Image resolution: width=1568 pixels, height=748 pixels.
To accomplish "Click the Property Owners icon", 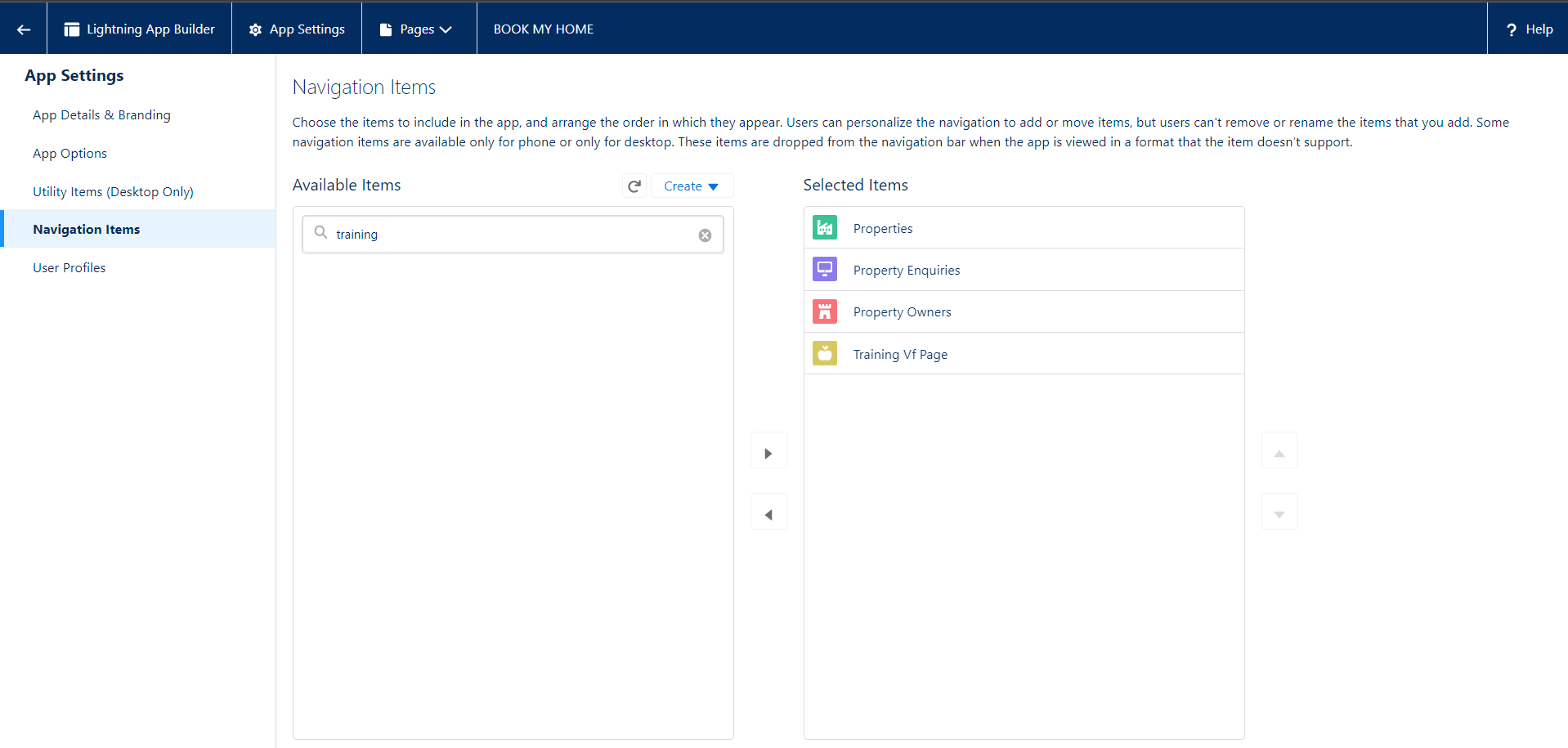I will pos(824,311).
